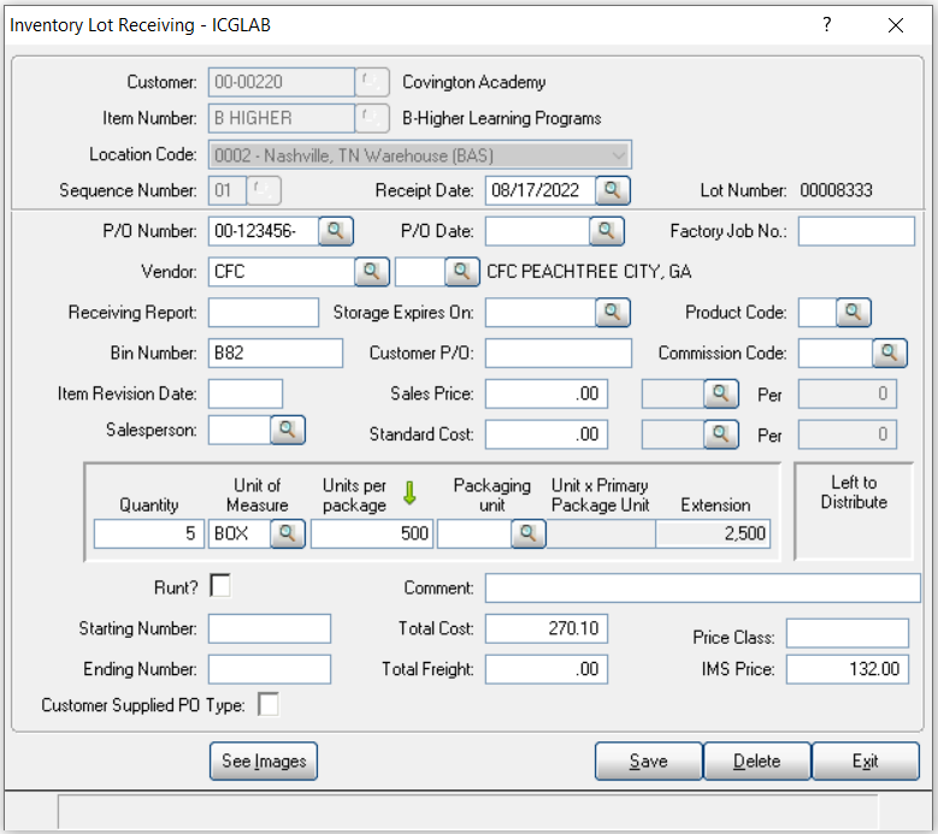Image resolution: width=938 pixels, height=834 pixels.
Task: Click the P/O Number search icon
Action: (336, 231)
